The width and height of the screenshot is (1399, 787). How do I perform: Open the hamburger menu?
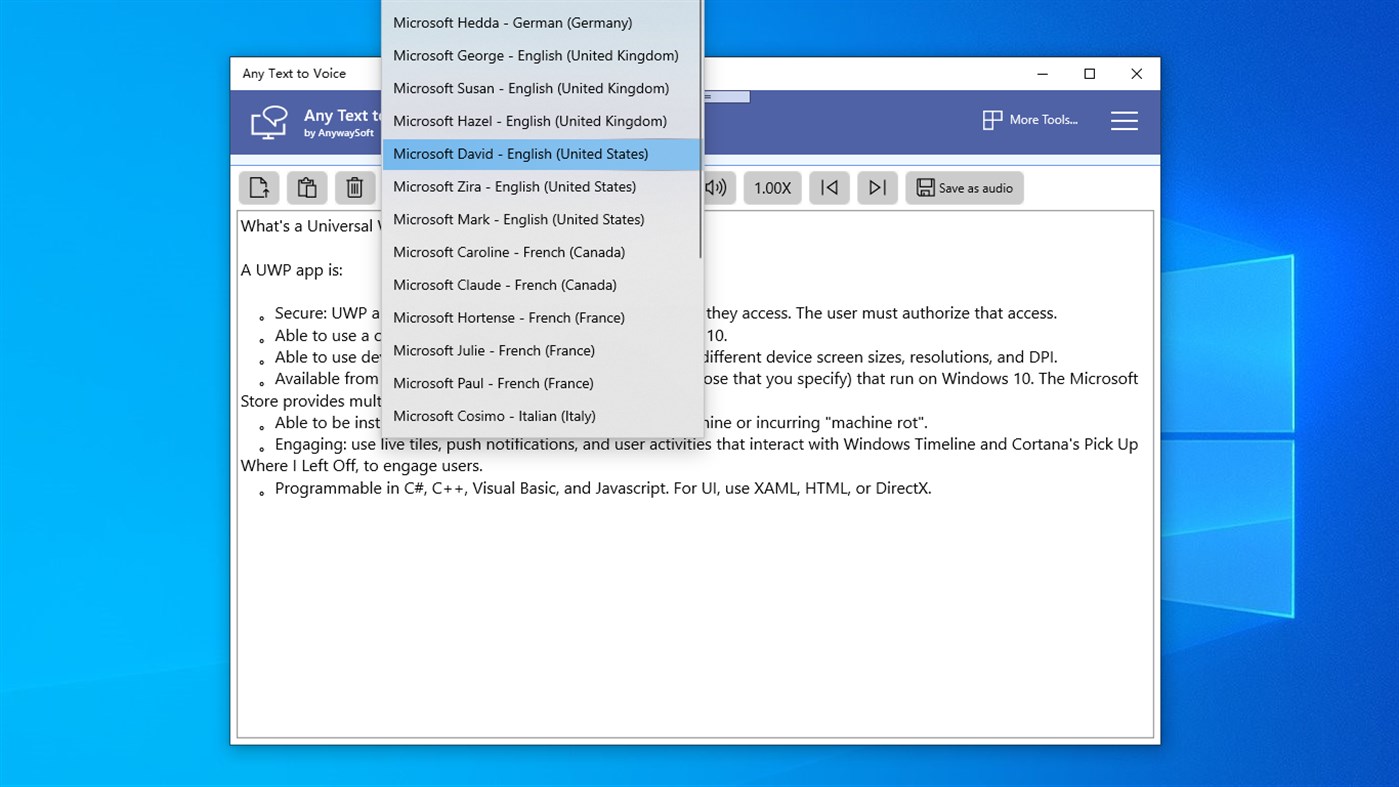click(1124, 120)
